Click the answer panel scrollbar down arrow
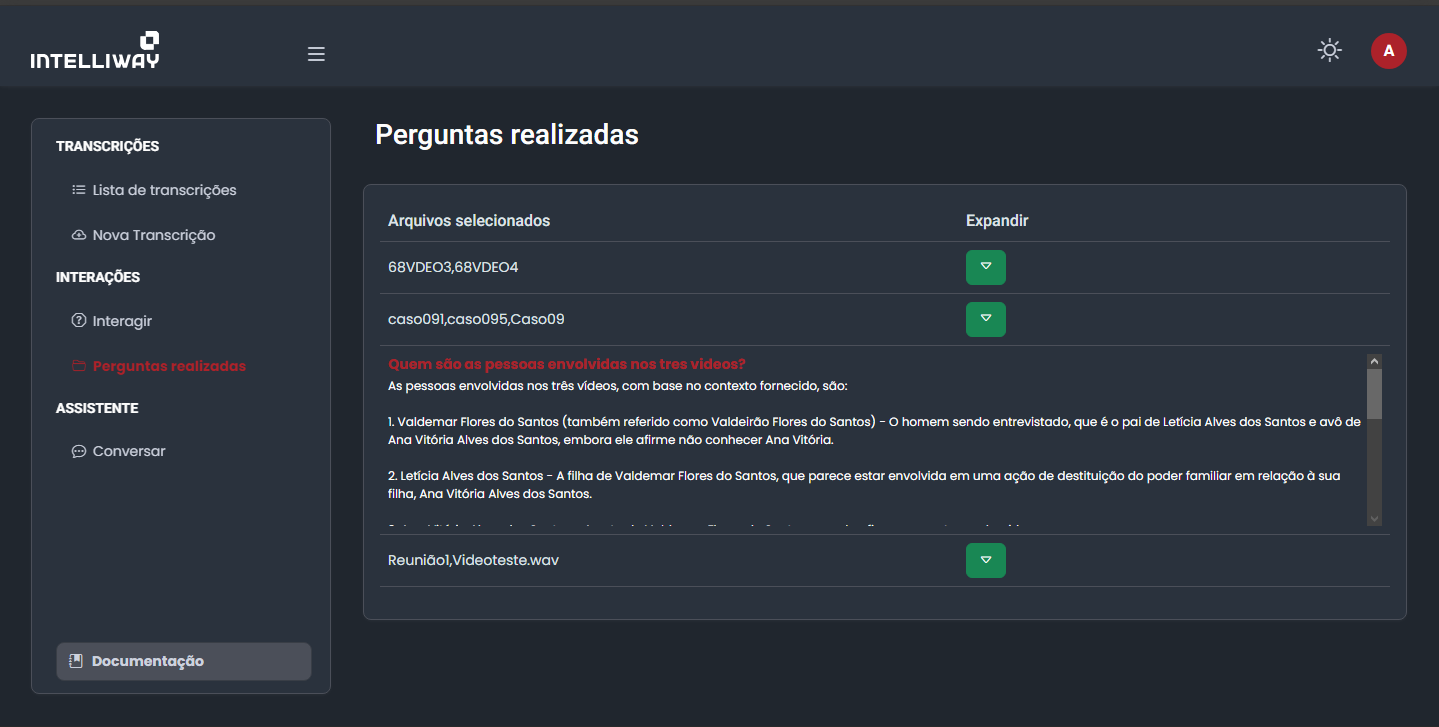Image resolution: width=1439 pixels, height=727 pixels. click(x=1374, y=518)
